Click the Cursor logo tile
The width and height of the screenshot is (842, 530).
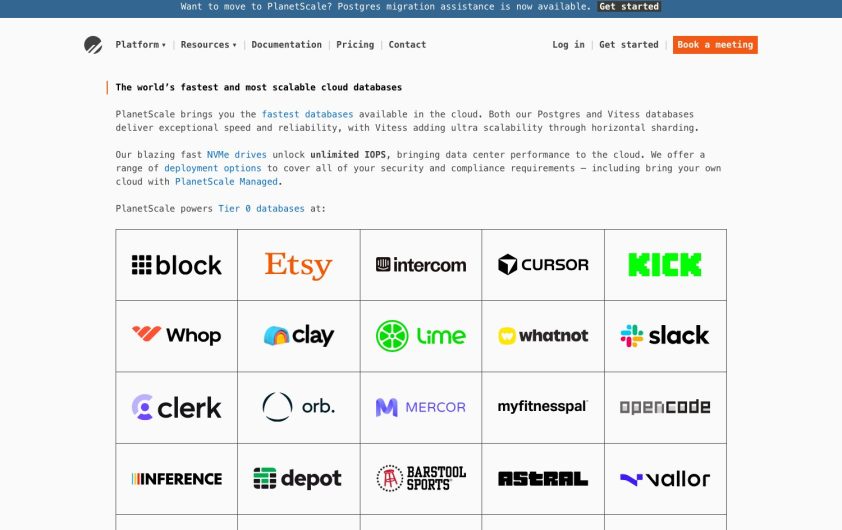pos(543,265)
